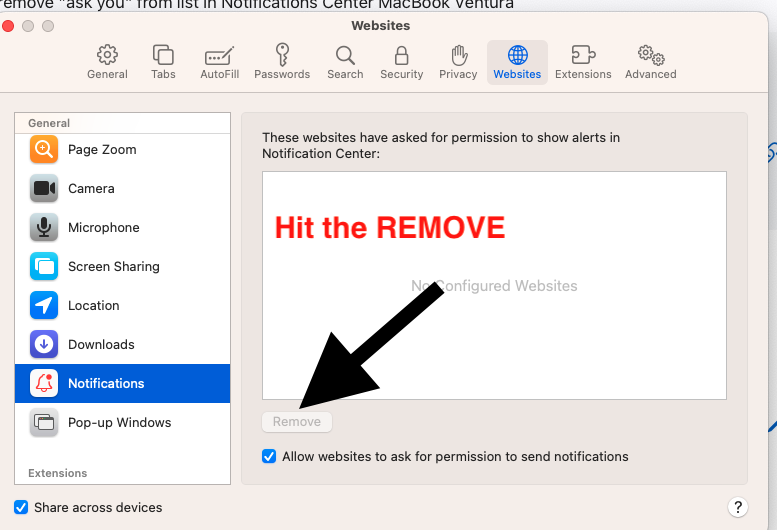Screen dimensions: 777x530
Task: Click the Extensions section header in sidebar
Action: point(57,473)
